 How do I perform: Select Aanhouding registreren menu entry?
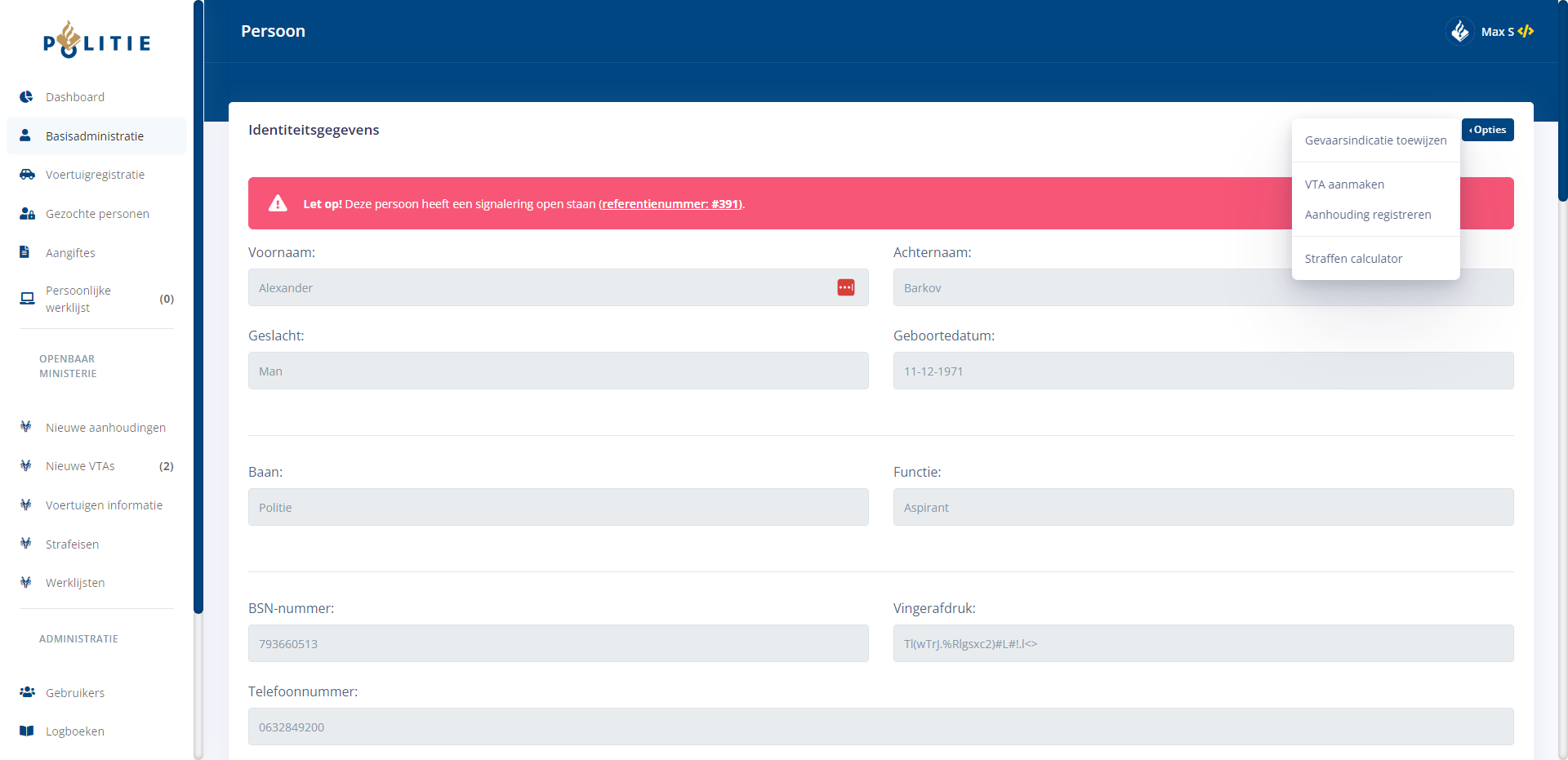(x=1367, y=215)
